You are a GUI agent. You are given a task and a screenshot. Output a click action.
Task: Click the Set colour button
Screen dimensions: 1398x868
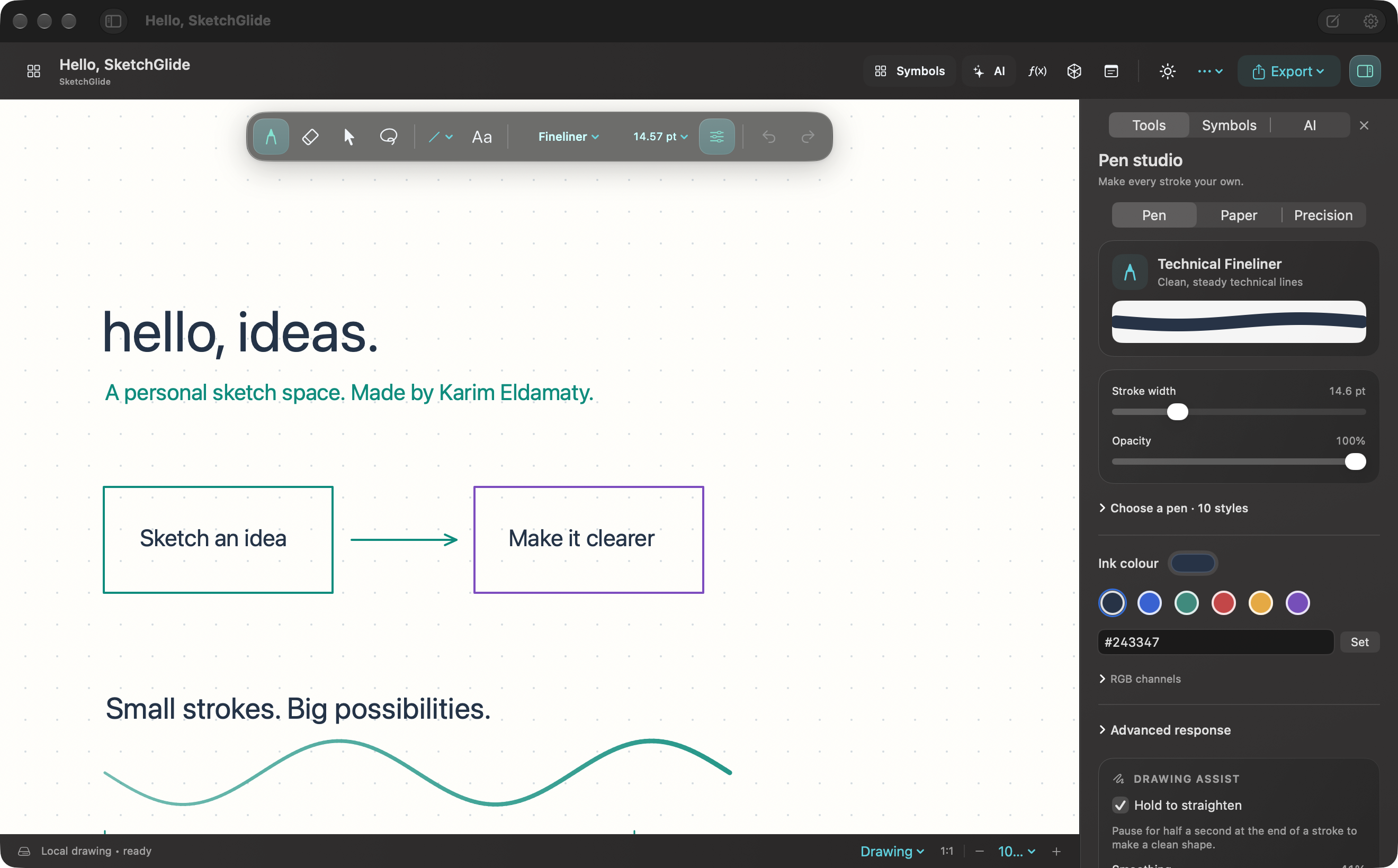(1359, 642)
